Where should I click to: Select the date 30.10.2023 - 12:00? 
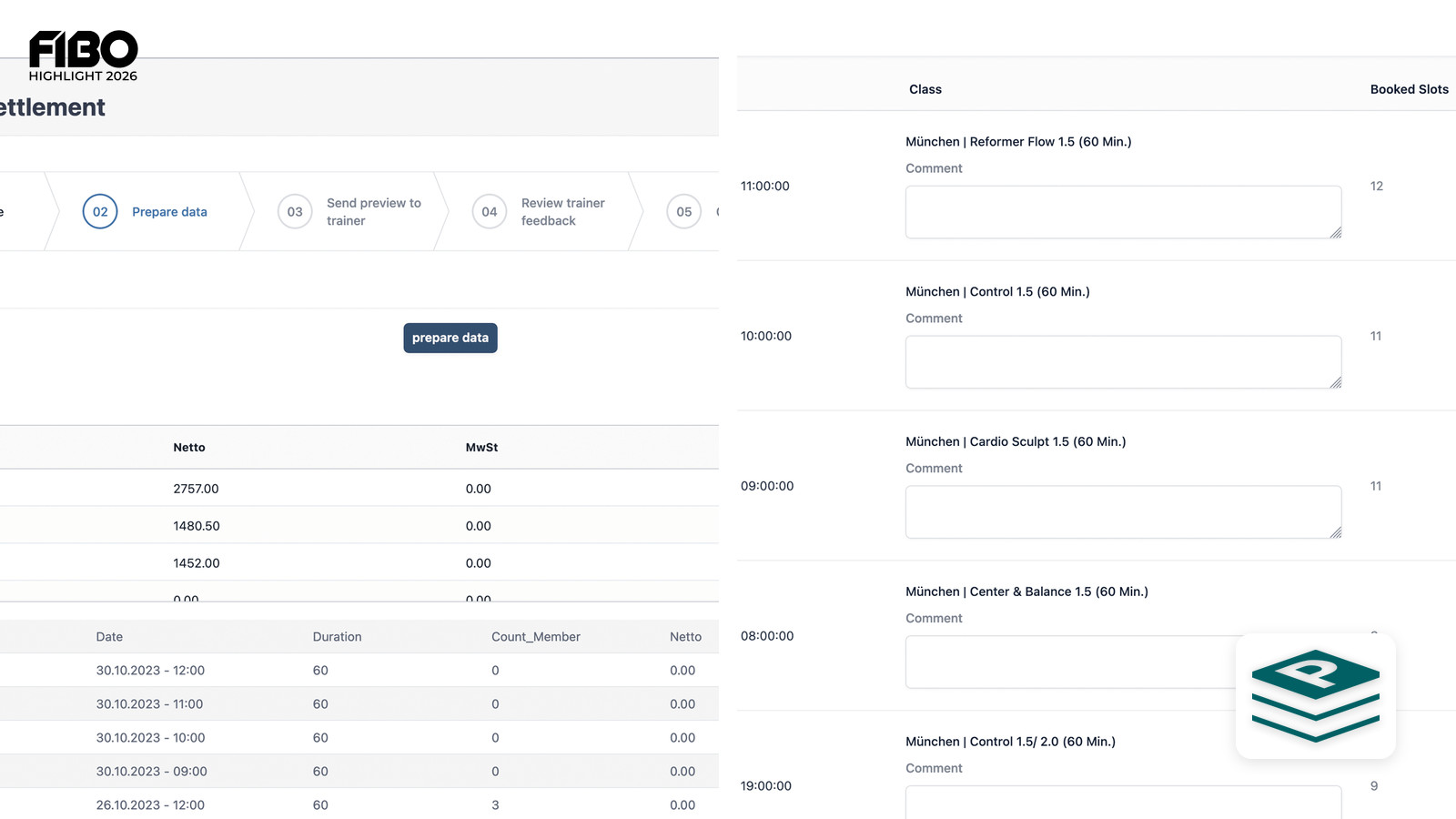click(150, 671)
